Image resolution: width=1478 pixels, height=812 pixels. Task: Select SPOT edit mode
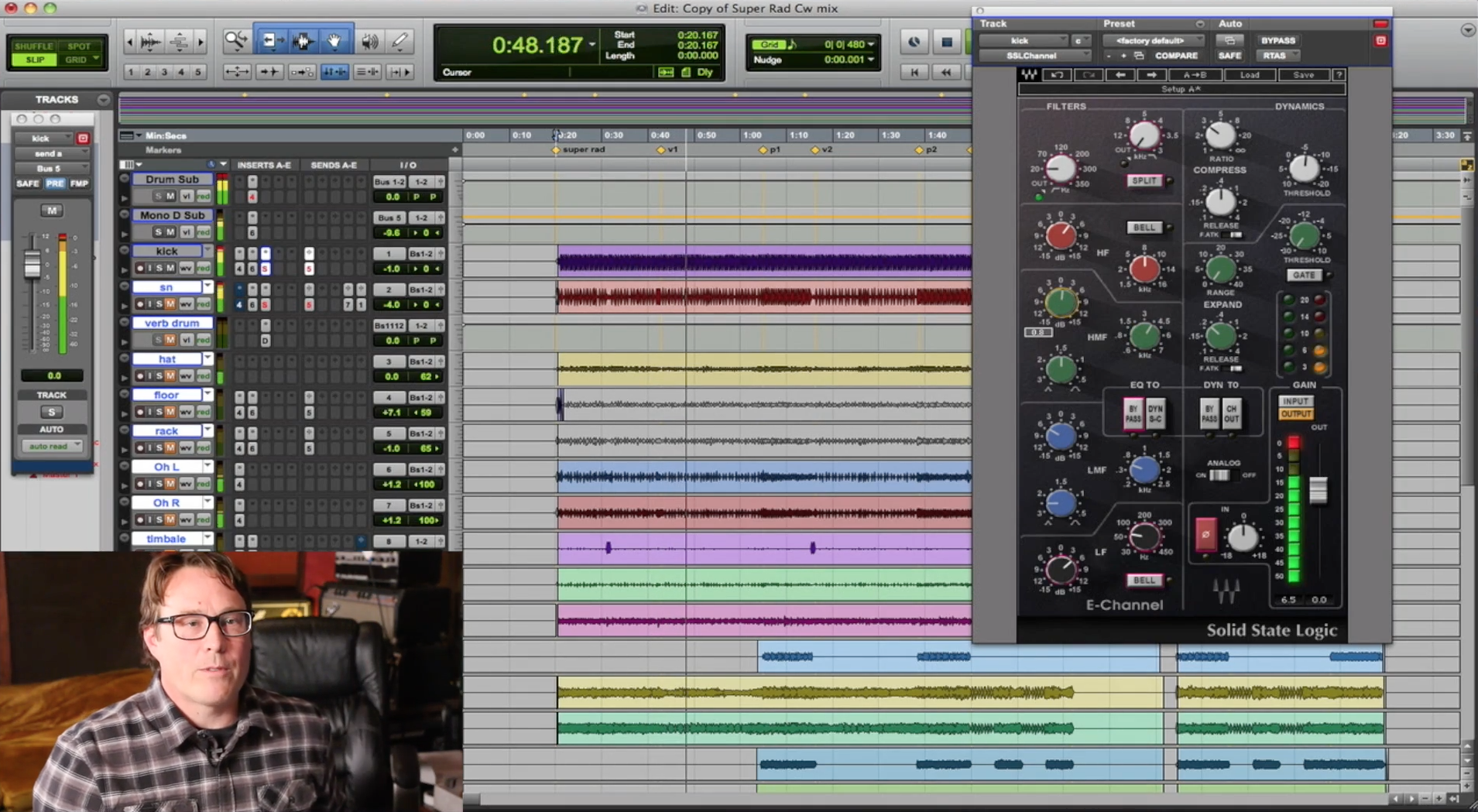tap(79, 46)
